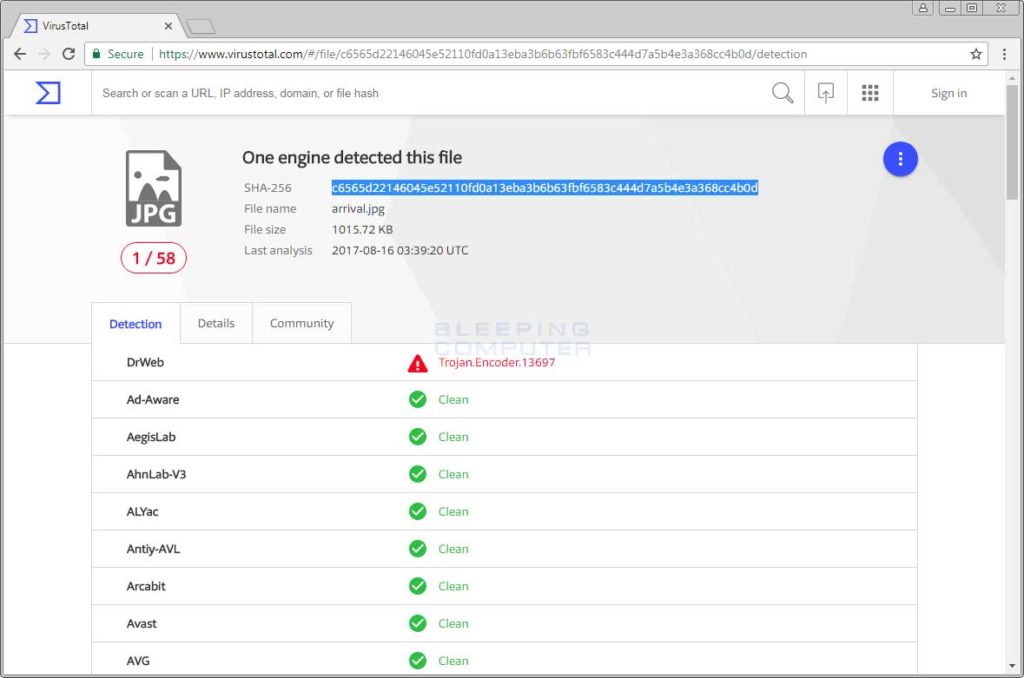Click the green check icon for Avast
The height and width of the screenshot is (678, 1024).
(x=417, y=623)
